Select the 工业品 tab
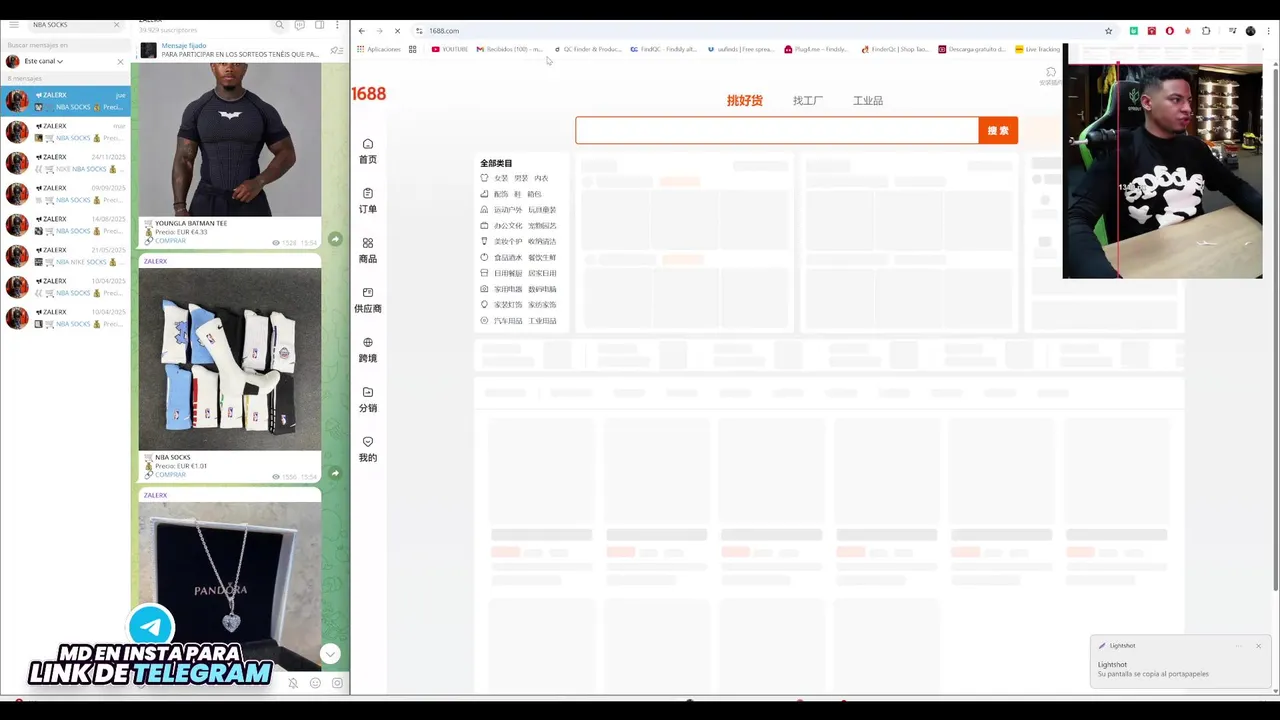 [868, 100]
